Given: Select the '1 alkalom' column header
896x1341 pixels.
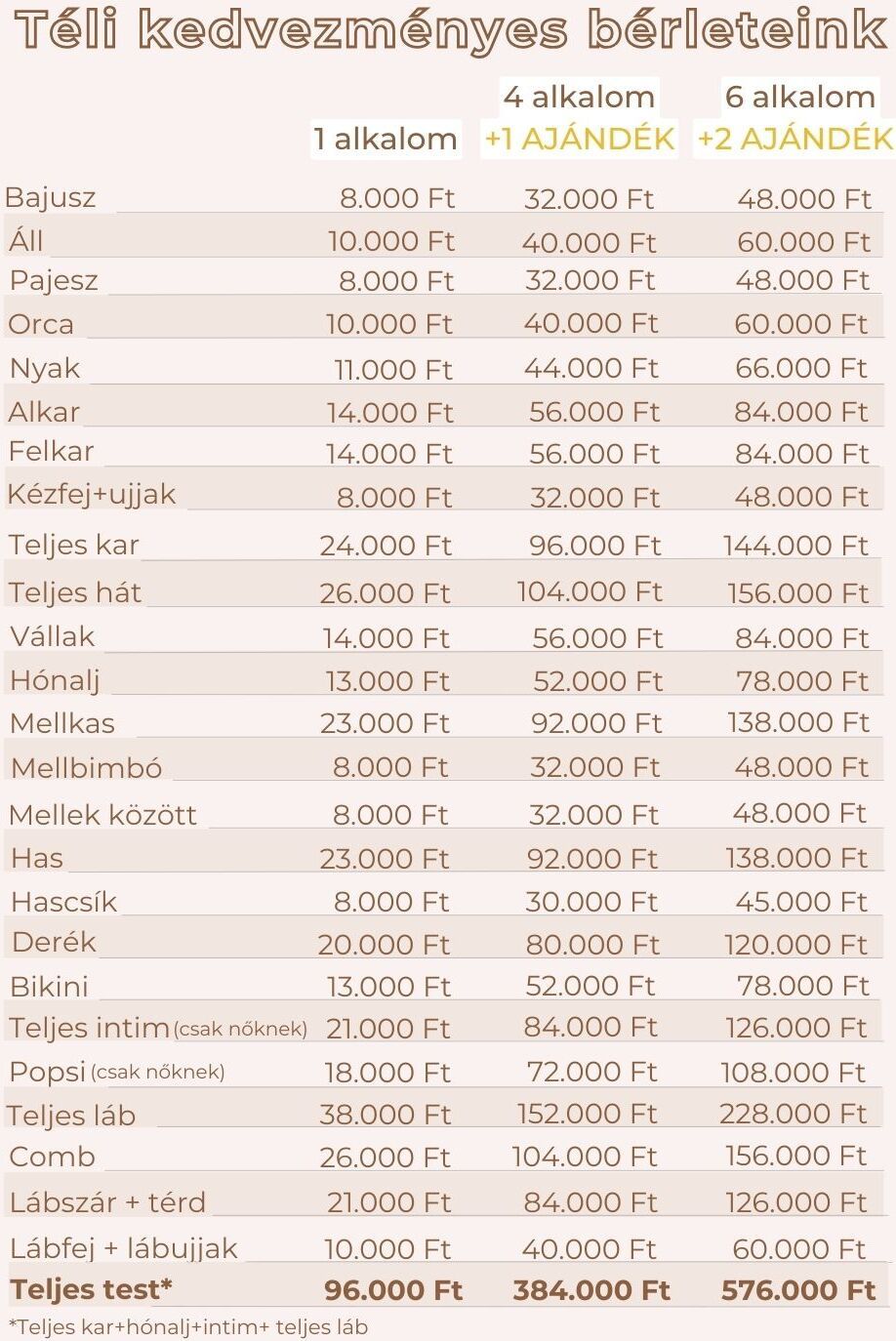Looking at the screenshot, I should (386, 140).
